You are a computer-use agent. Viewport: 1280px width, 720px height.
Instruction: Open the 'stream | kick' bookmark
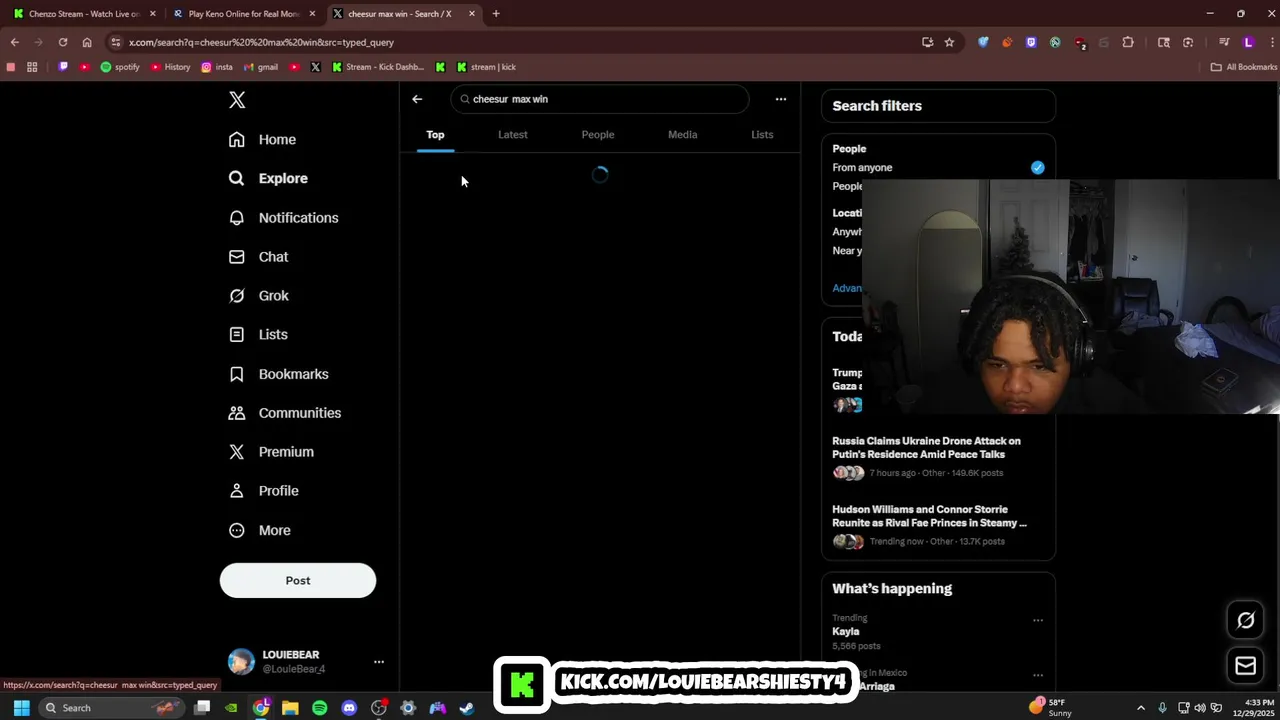[x=486, y=67]
